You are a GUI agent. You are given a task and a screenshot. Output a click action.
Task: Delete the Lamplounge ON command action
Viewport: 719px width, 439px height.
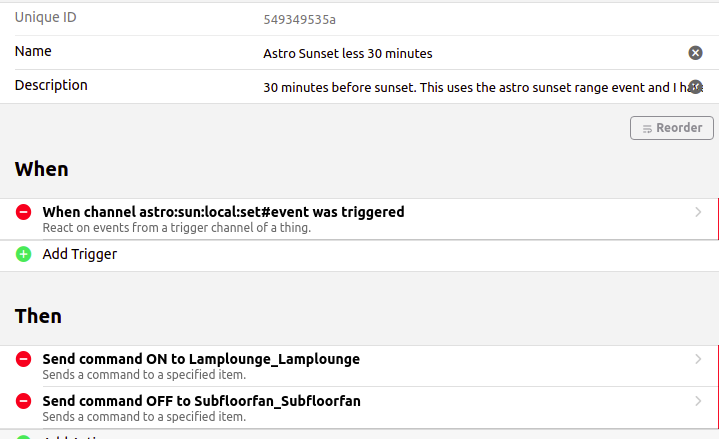pyautogui.click(x=23, y=359)
